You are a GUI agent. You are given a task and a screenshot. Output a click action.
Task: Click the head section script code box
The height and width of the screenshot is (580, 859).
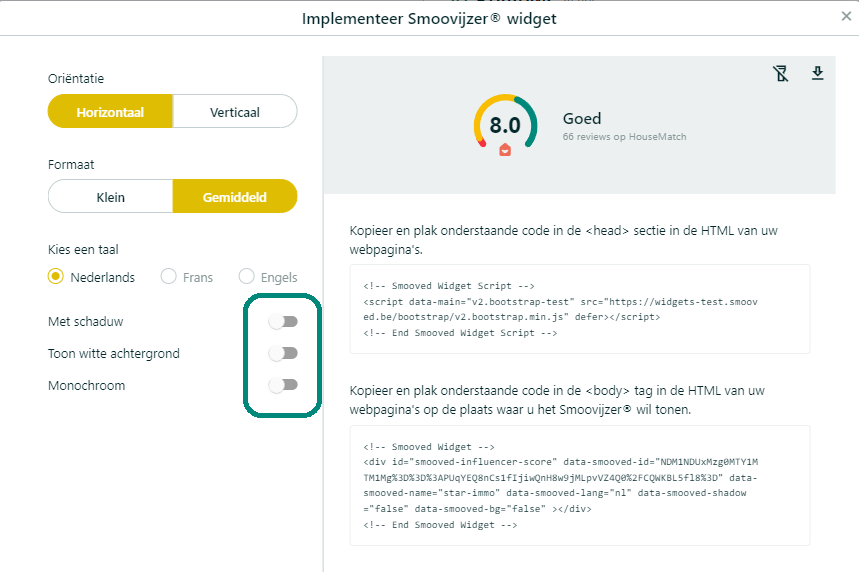(x=580, y=309)
